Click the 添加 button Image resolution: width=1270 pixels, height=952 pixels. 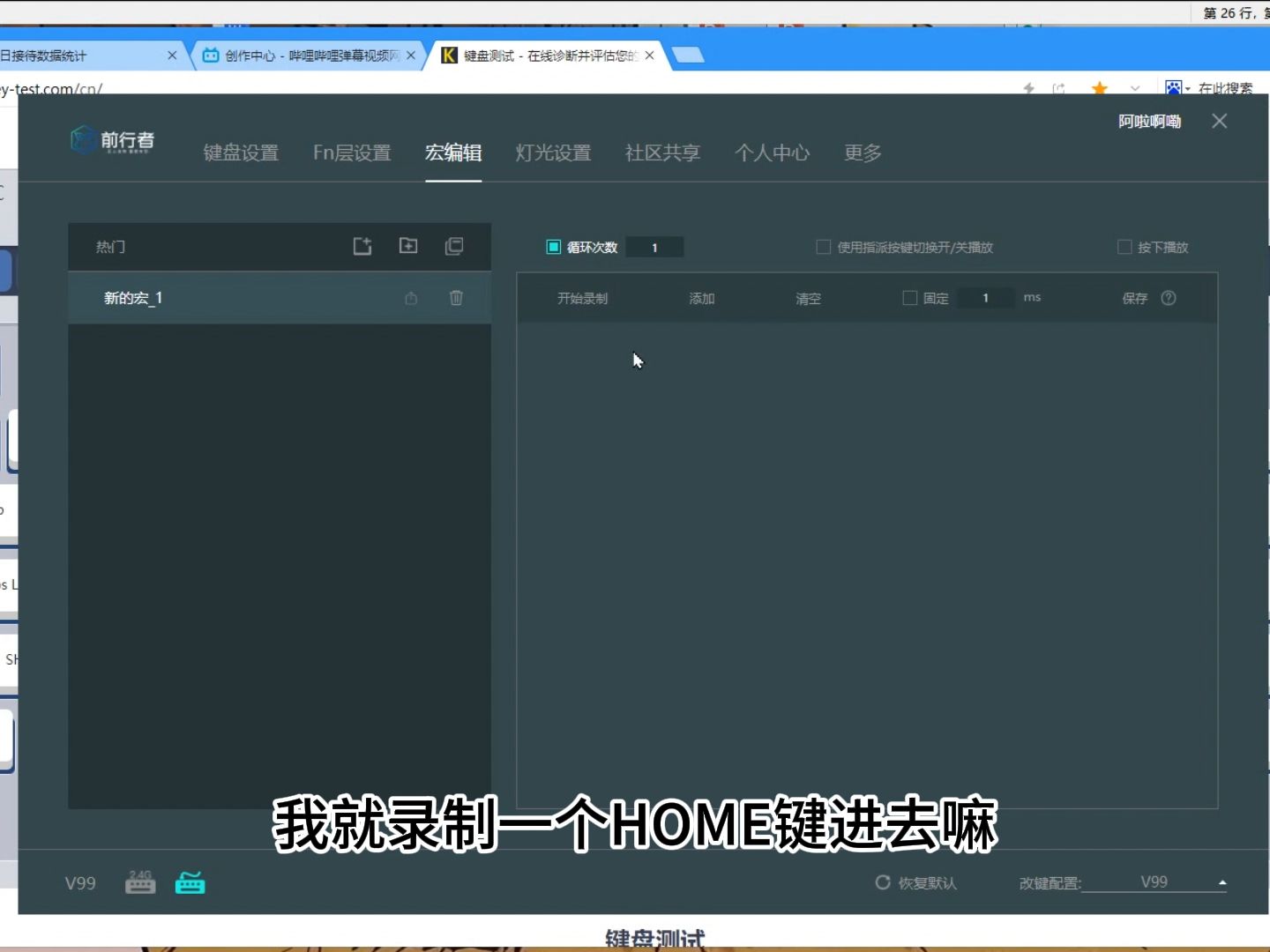tap(702, 299)
